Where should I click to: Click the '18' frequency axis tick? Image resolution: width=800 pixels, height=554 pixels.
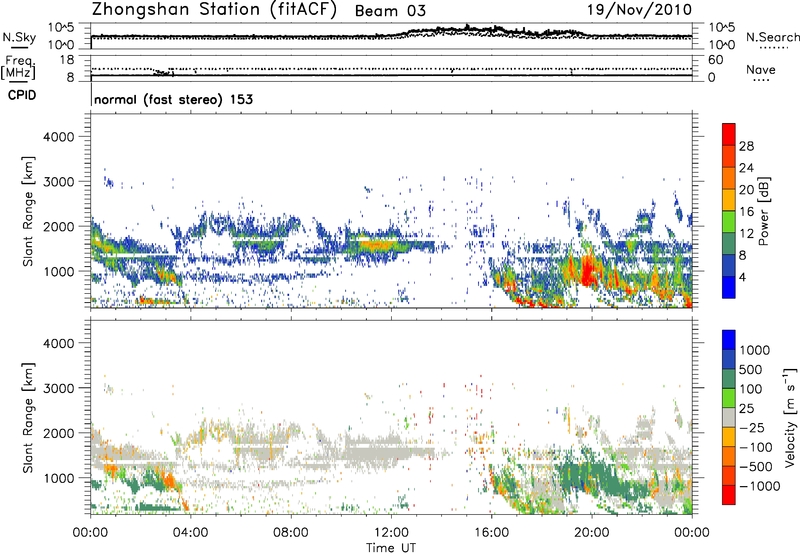67,60
